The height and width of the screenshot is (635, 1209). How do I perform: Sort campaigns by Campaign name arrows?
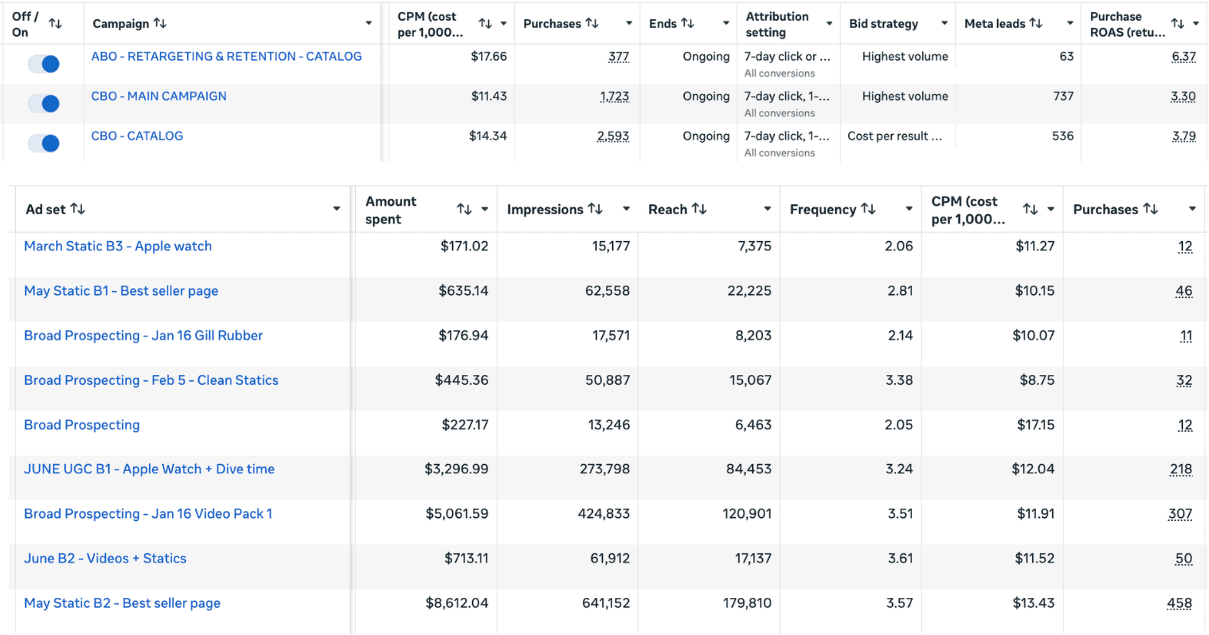tap(160, 23)
